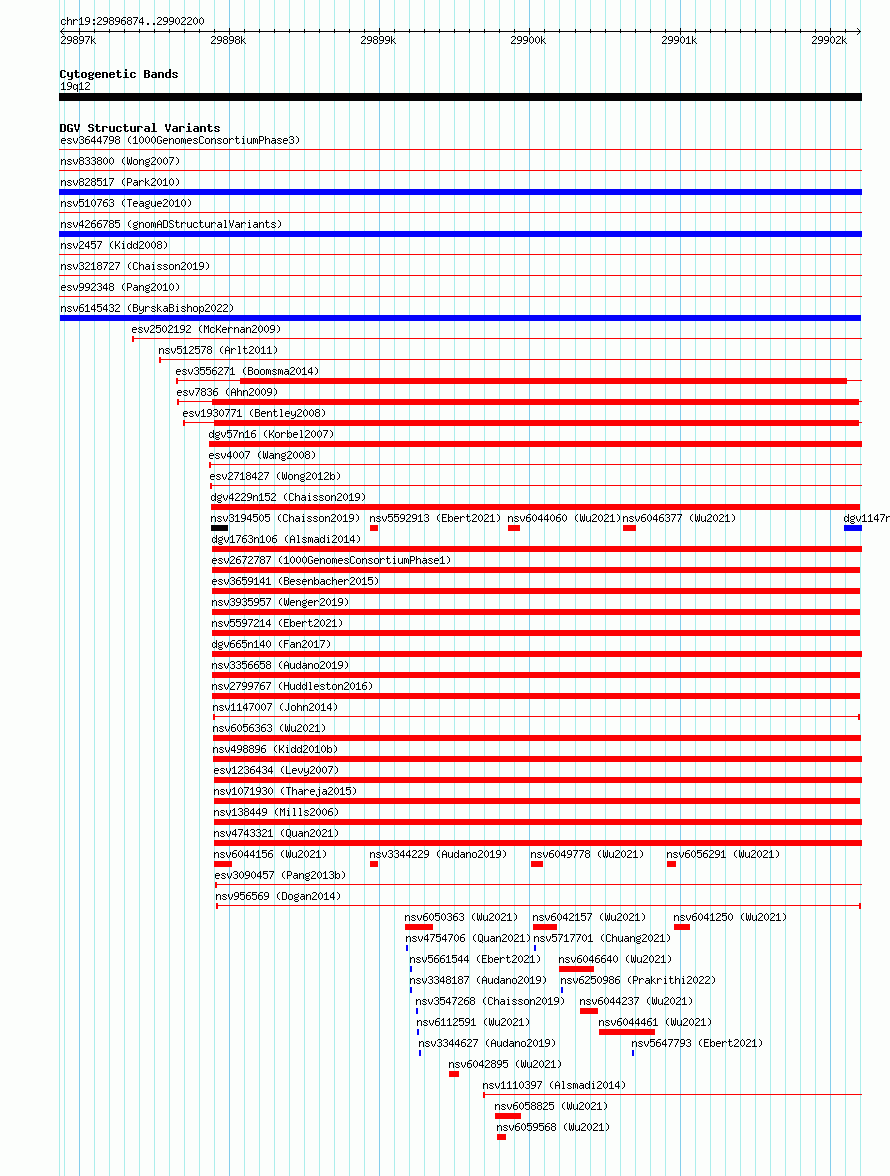Open nsv6046640 (Wu2021) variant
The height and width of the screenshot is (1176, 890).
point(616,959)
